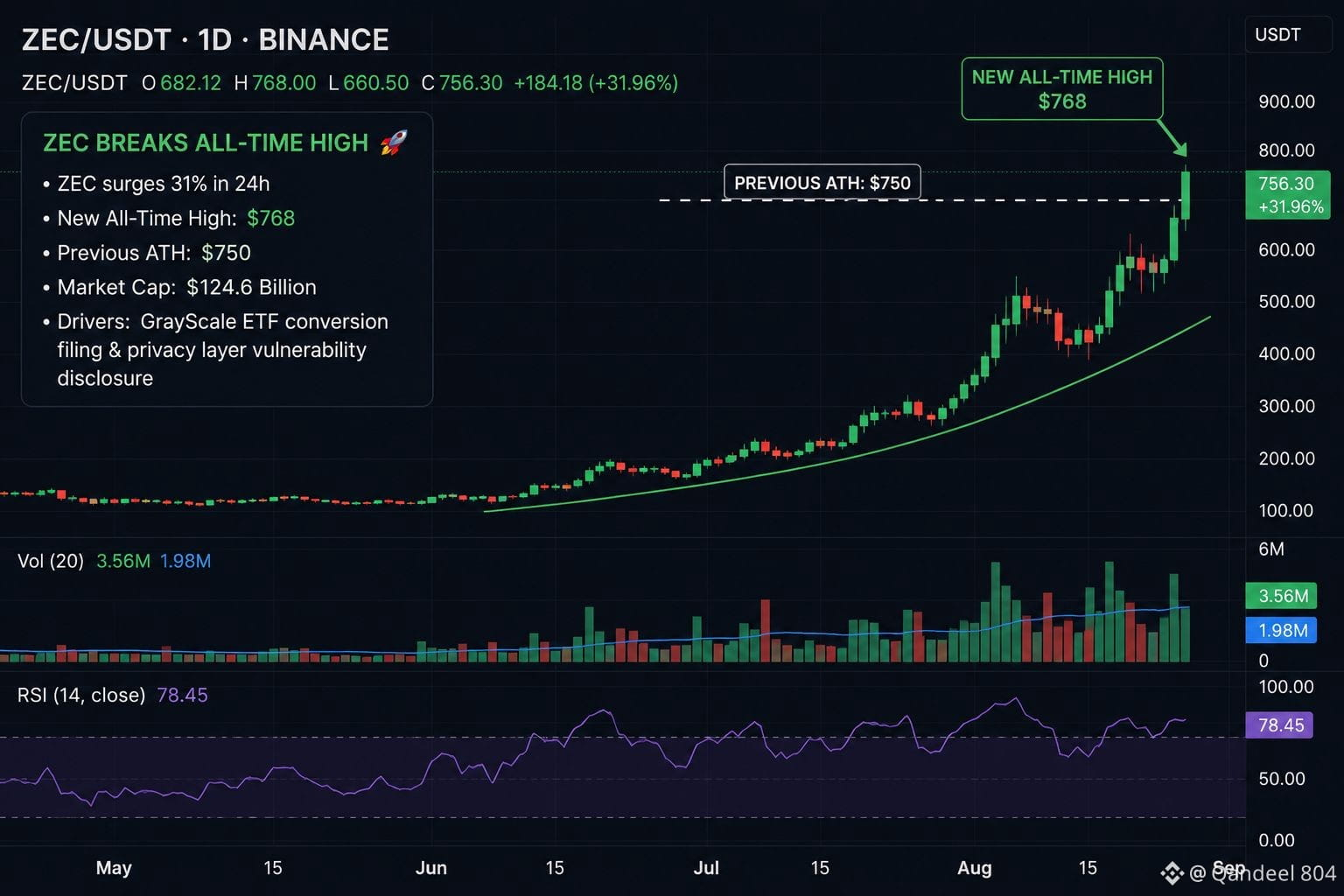Click 100.00 on the price scale below 200.00
The height and width of the screenshot is (896, 1344).
[x=1286, y=510]
